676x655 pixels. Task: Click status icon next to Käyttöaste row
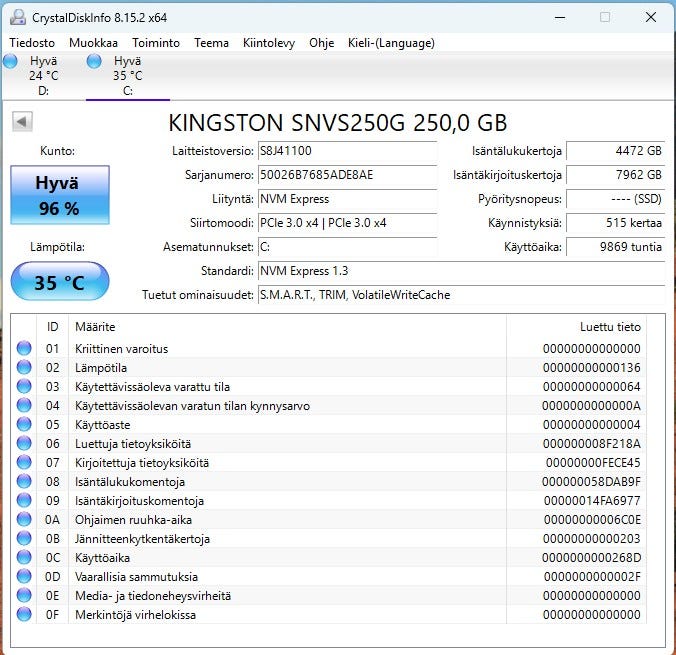(x=24, y=425)
